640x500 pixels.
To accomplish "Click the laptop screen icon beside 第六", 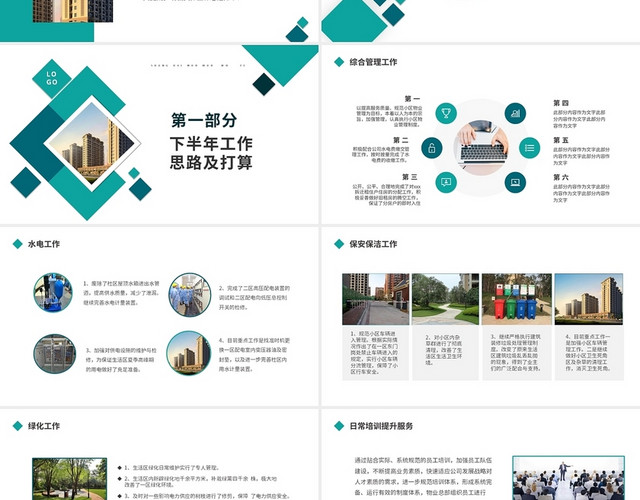I will [515, 182].
